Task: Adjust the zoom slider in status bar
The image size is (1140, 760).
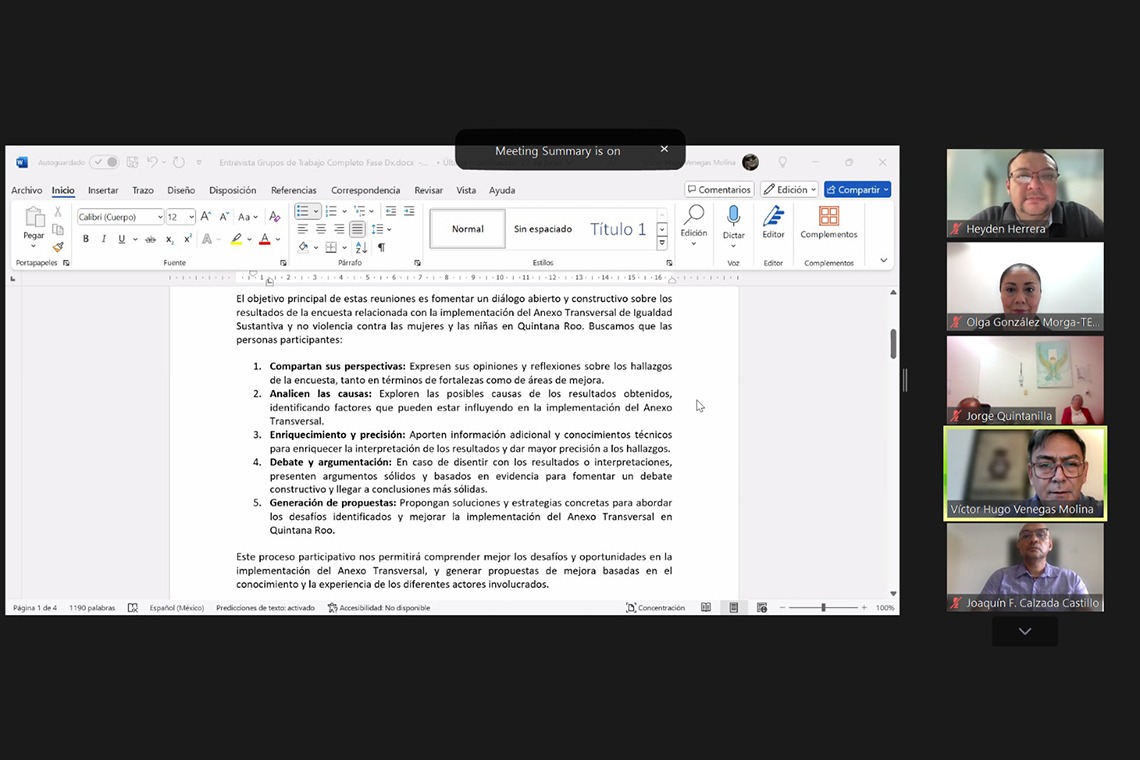Action: (823, 608)
